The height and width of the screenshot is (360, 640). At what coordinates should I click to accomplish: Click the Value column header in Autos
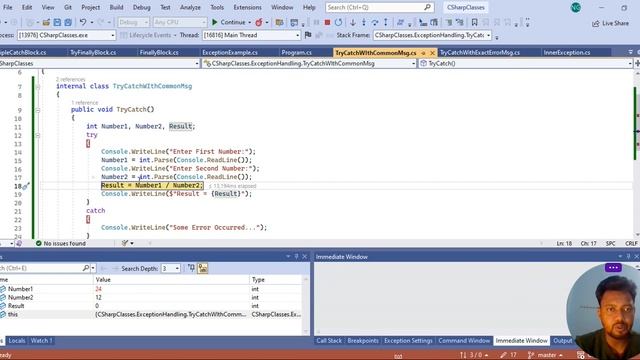point(171,280)
